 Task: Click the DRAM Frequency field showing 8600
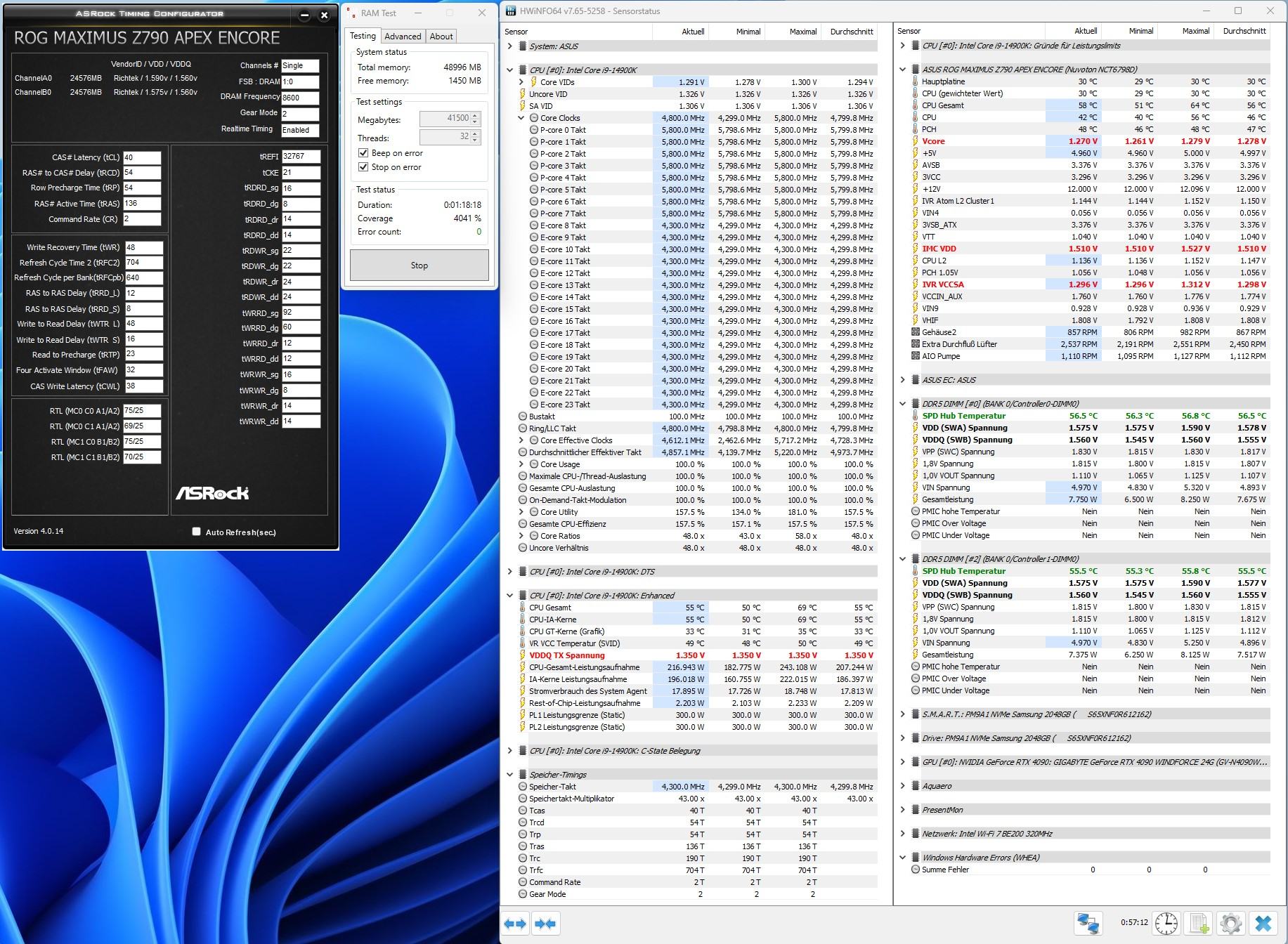point(300,98)
